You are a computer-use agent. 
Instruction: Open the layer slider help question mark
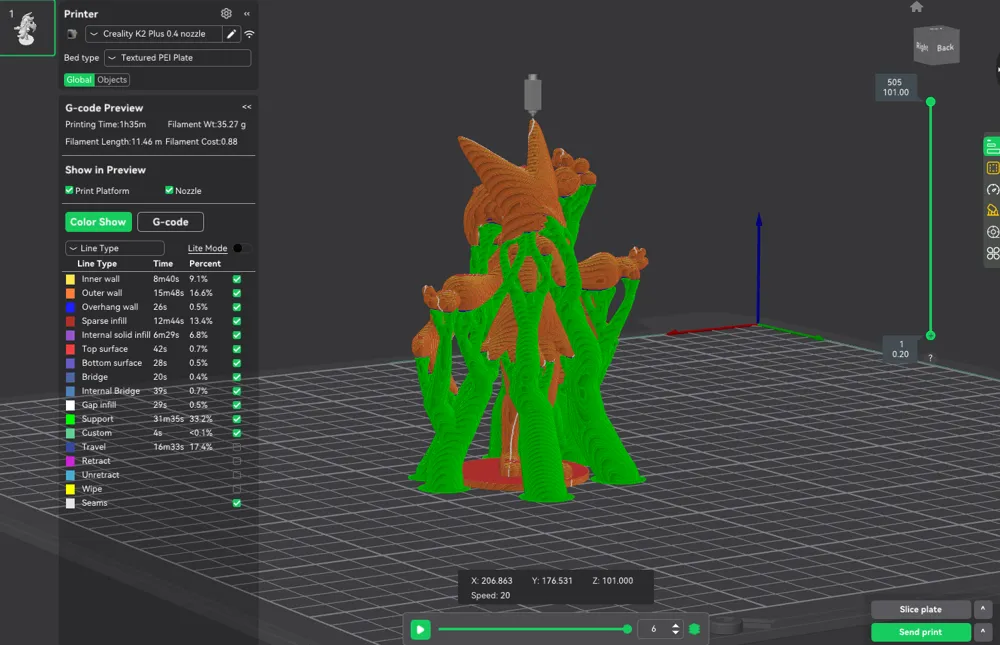tap(930, 358)
